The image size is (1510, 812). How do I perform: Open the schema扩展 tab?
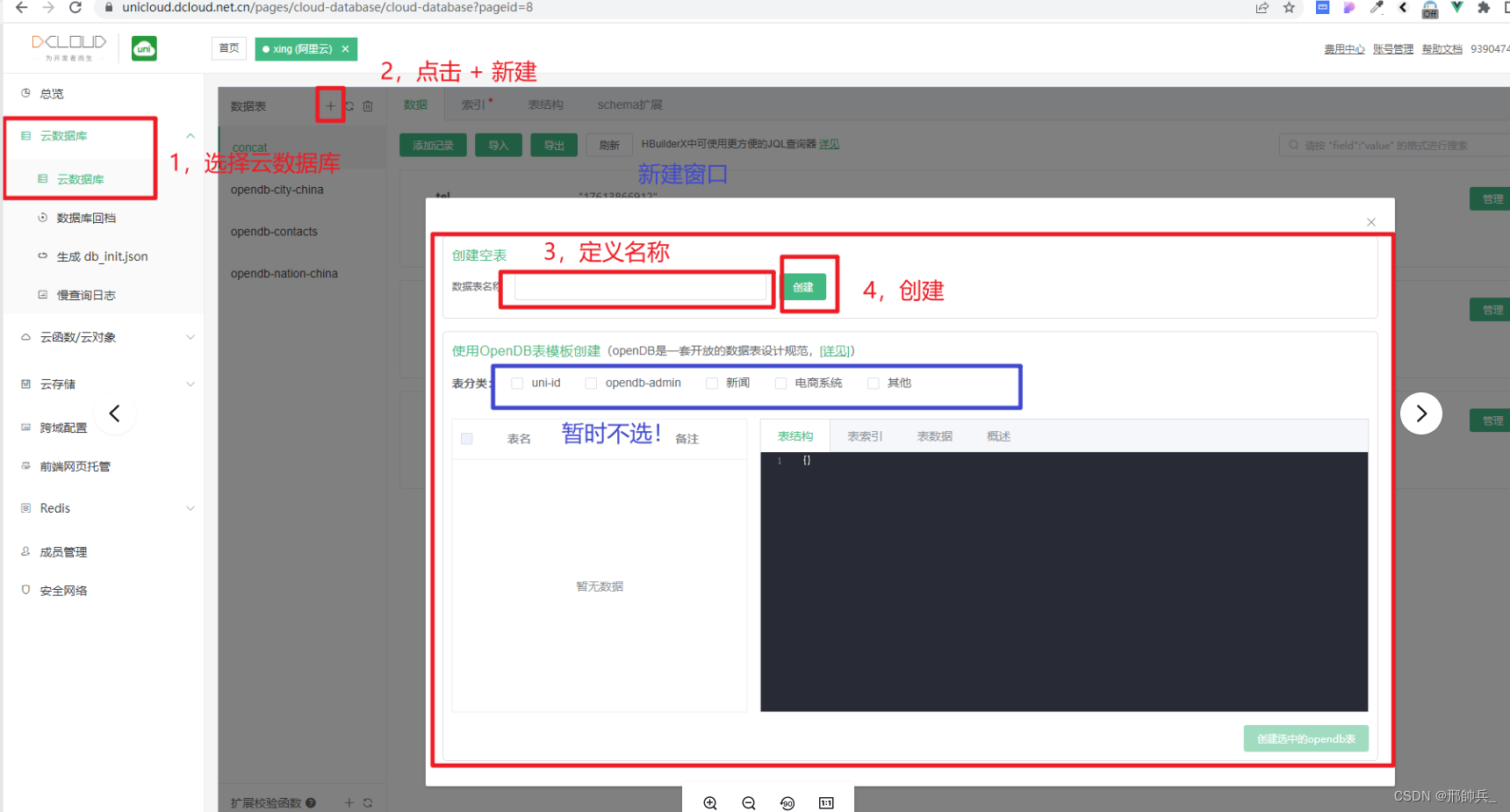pos(629,104)
